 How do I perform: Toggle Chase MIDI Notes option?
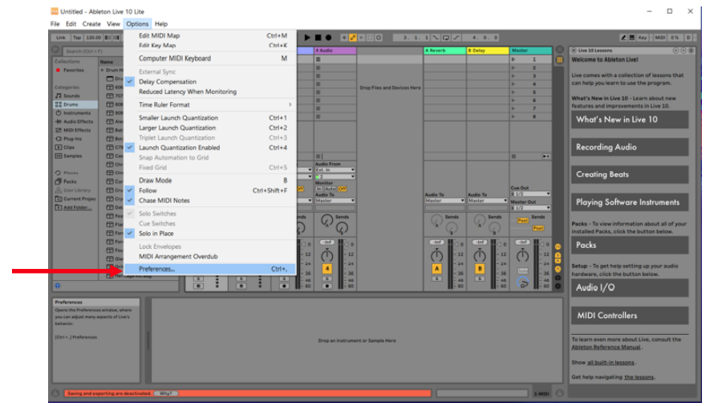[210, 200]
